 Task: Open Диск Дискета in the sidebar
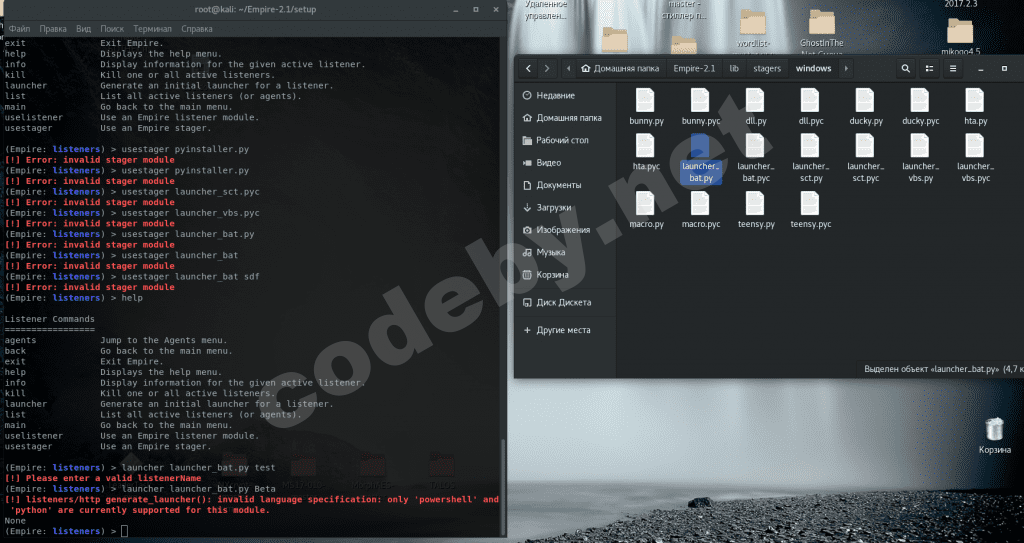[564, 303]
